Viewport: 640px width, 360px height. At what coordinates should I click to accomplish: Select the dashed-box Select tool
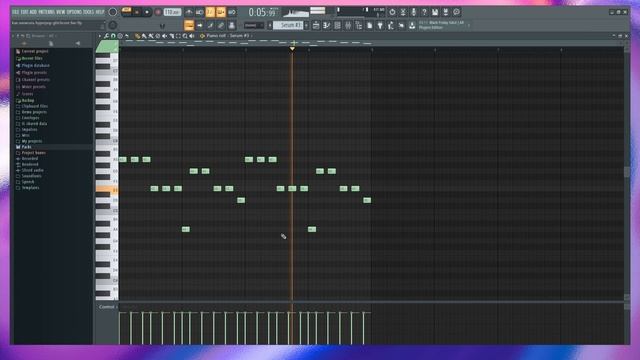tap(178, 36)
